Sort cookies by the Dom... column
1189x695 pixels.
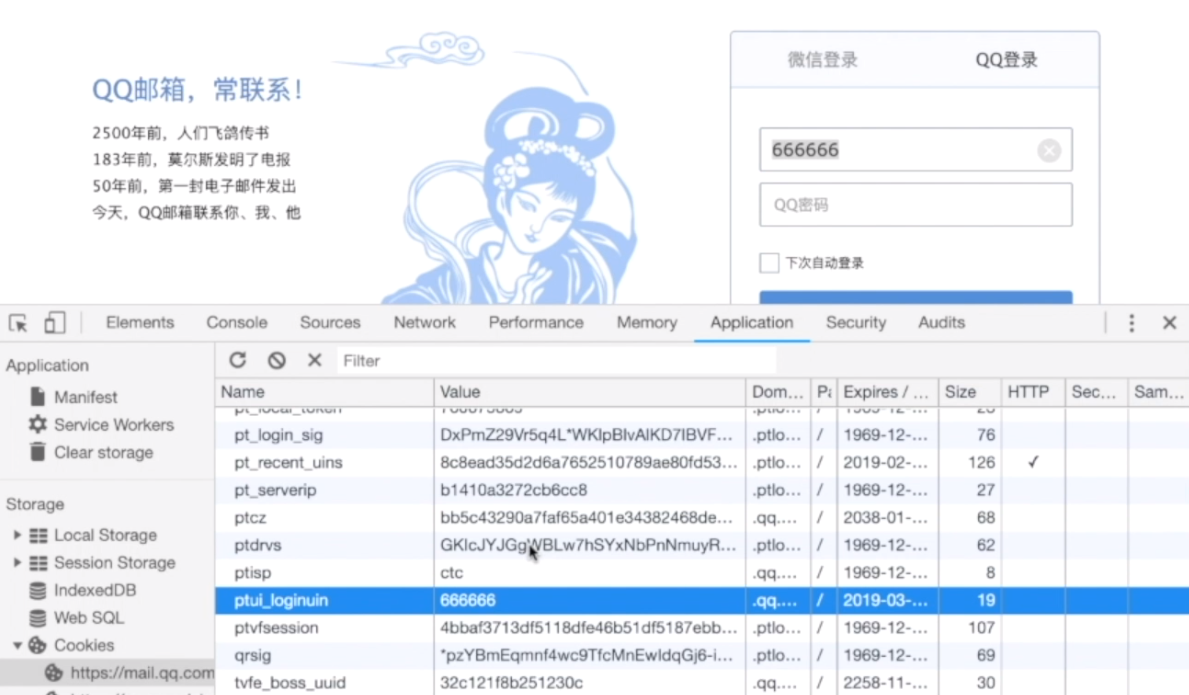click(778, 392)
